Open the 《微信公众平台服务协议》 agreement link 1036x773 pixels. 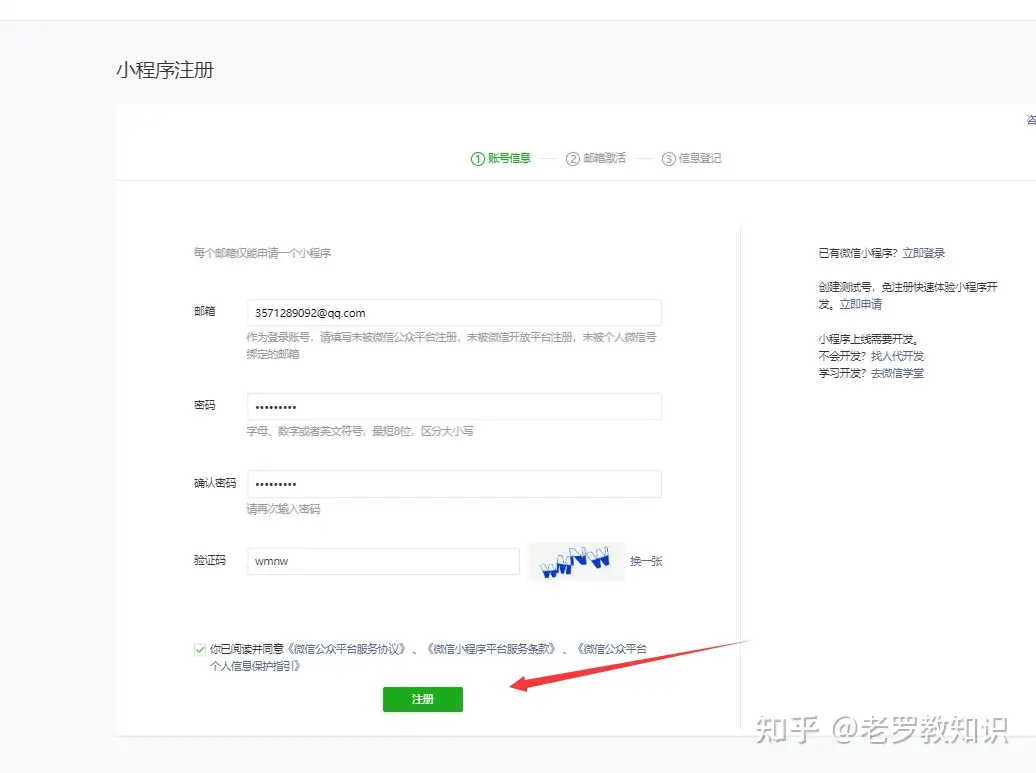click(346, 649)
